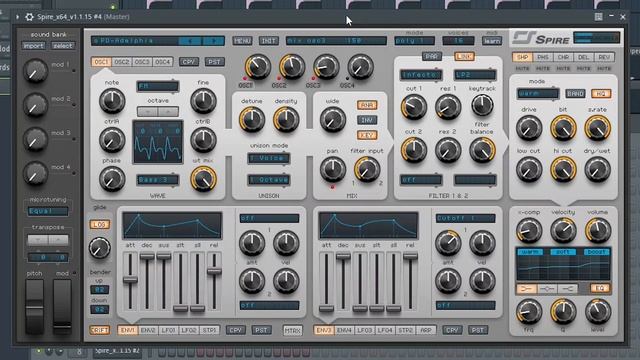The height and width of the screenshot is (360, 640).
Task: Click the velocity knob
Action: click(563, 230)
